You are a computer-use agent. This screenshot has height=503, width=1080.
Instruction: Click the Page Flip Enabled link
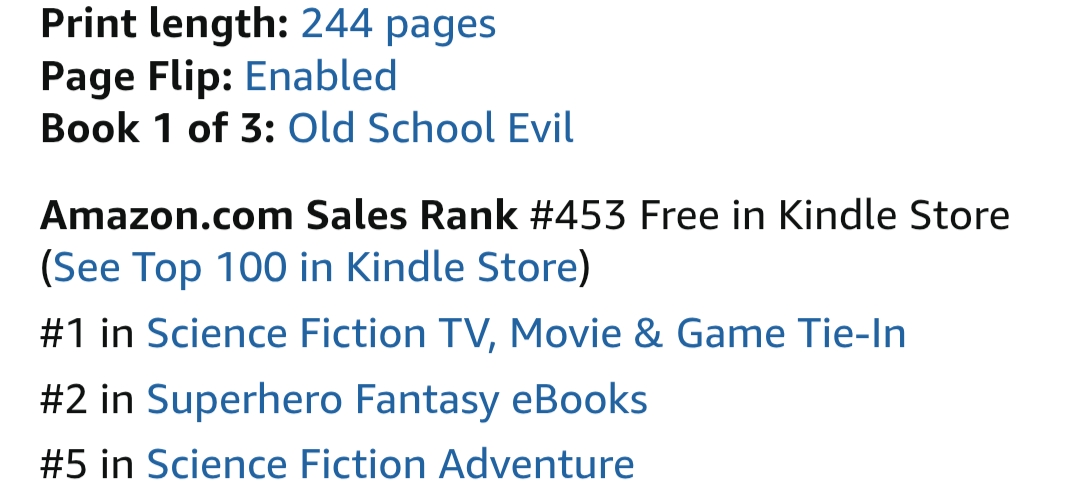(320, 76)
